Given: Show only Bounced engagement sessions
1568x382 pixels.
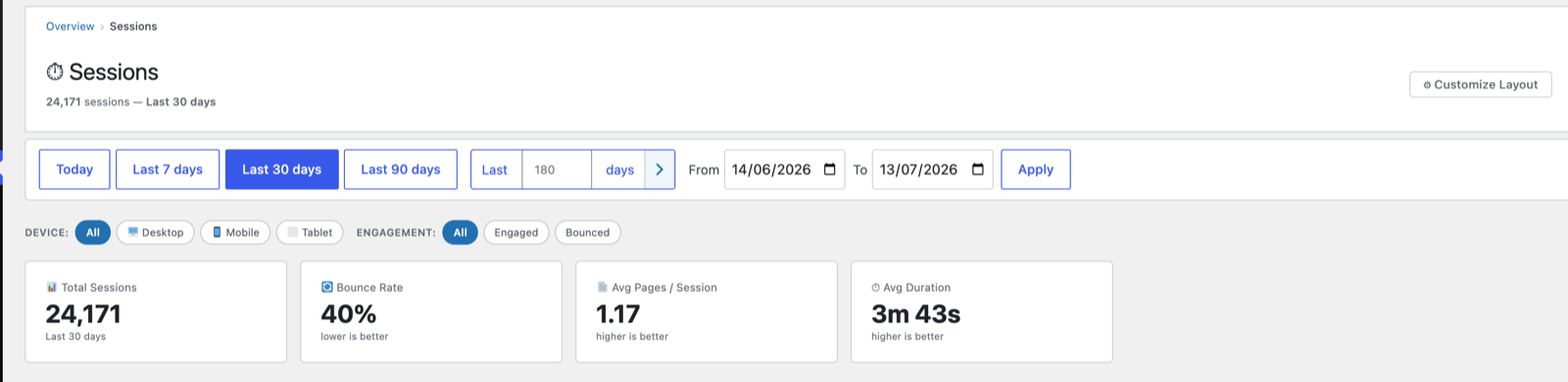Looking at the screenshot, I should tap(588, 232).
